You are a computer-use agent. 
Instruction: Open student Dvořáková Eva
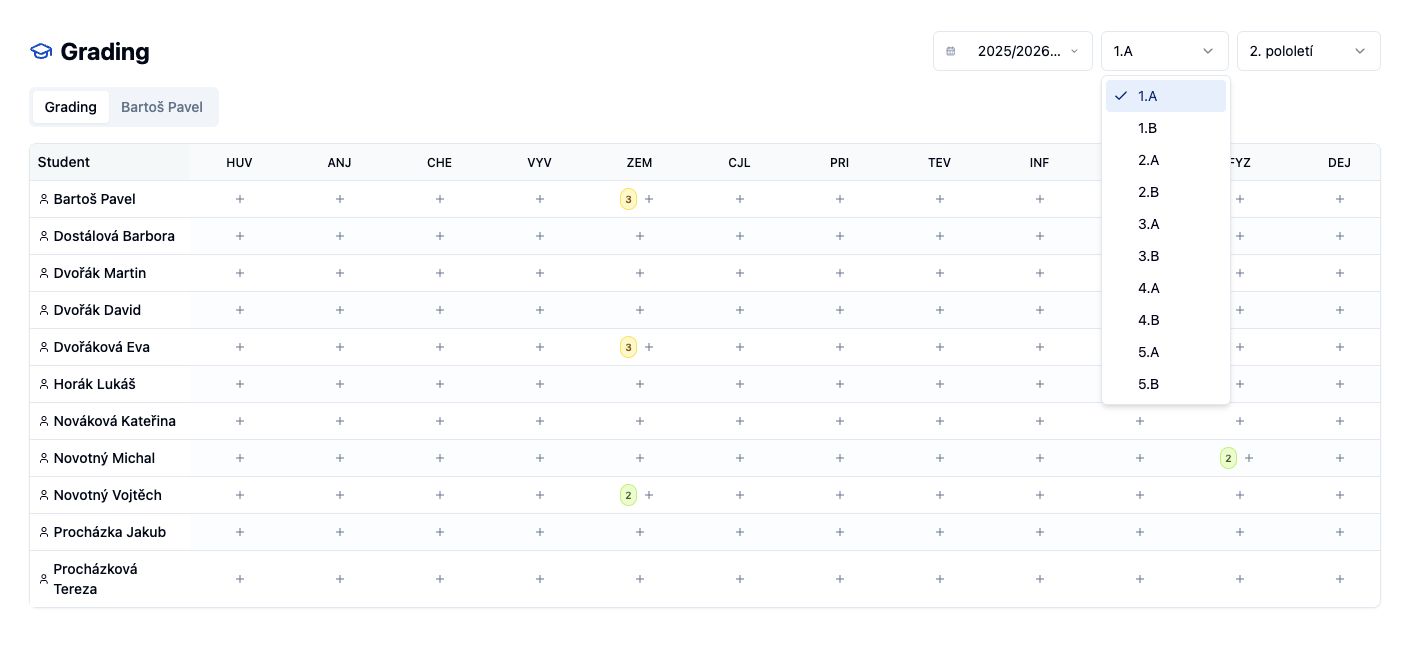[102, 347]
